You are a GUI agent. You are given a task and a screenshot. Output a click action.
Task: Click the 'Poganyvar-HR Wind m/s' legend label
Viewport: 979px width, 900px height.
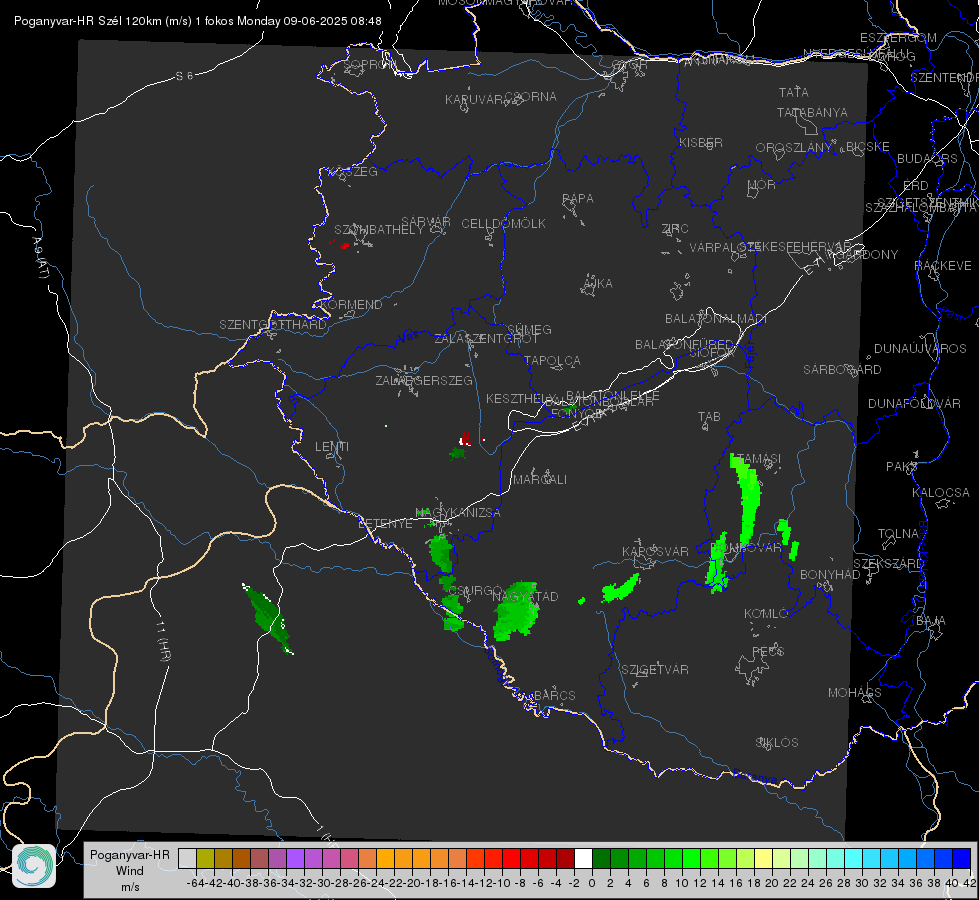(130, 870)
